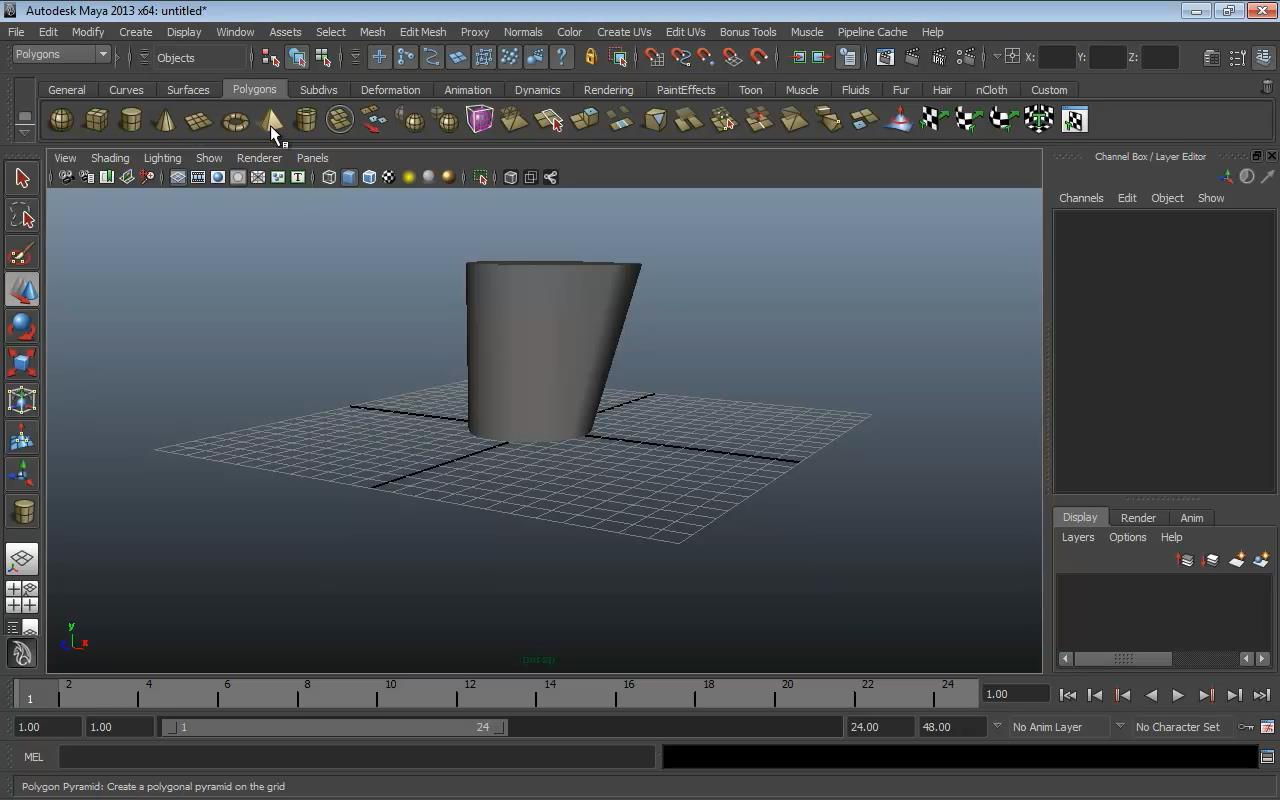Select the Paint Selection tool
This screenshot has width=1280, height=800.
(22, 253)
